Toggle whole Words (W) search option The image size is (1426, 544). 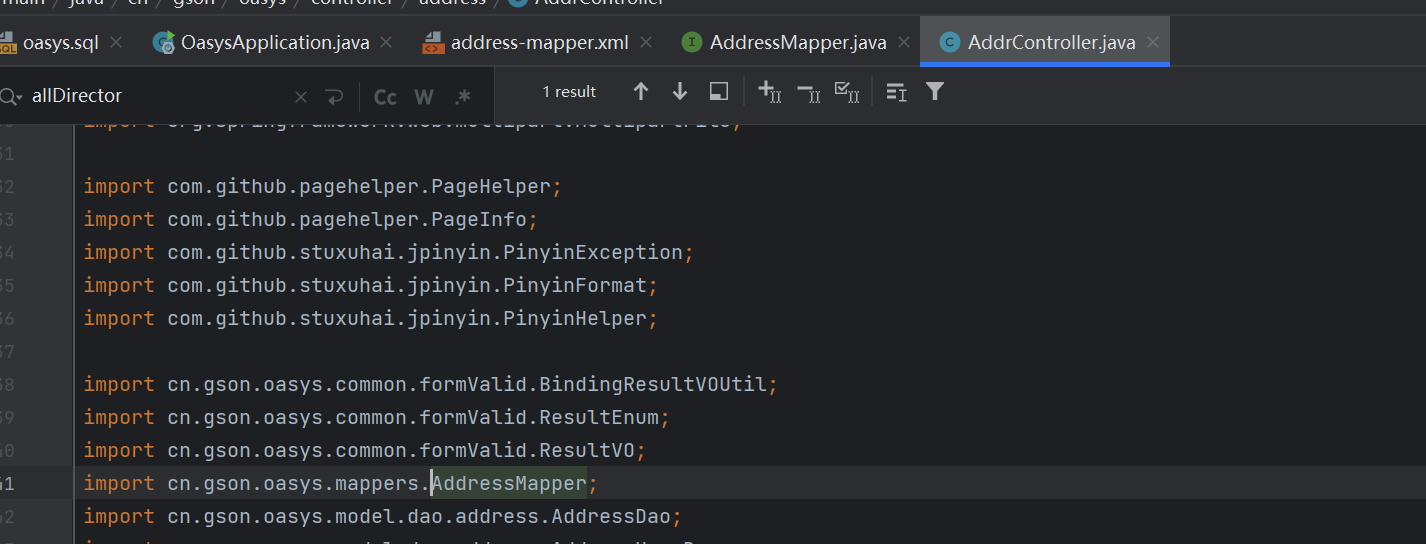tap(424, 97)
